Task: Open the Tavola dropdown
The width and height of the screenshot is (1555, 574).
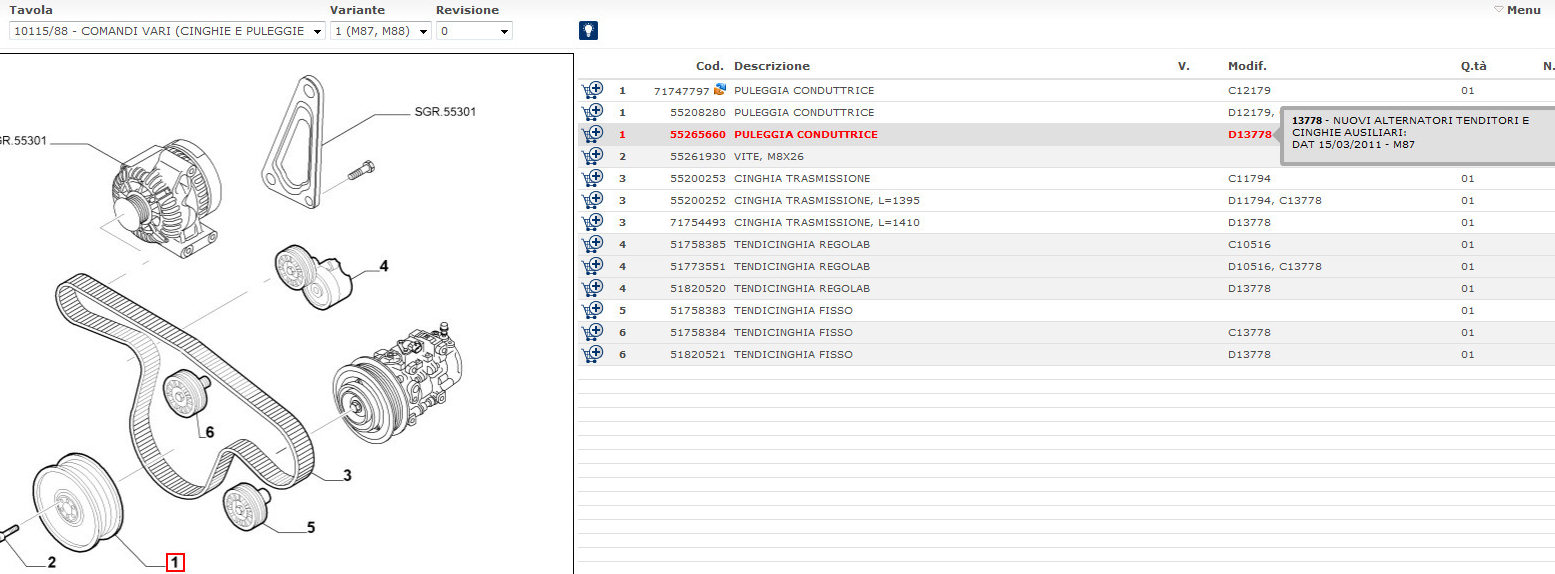Action: coord(167,31)
